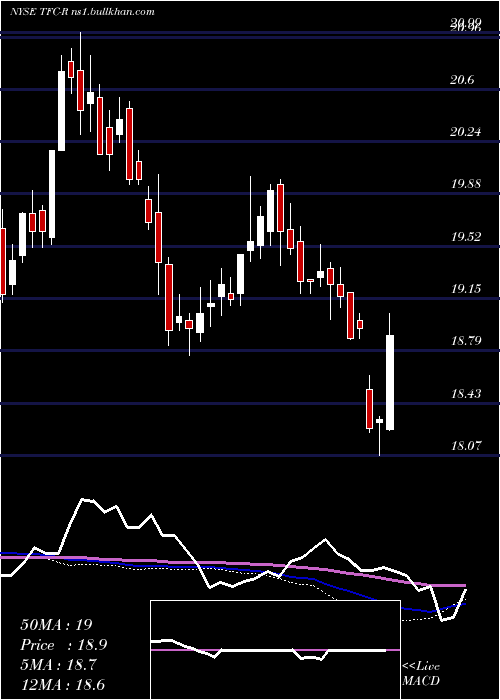
Task: Click the Price : 18.9 readout
Action: [x=63, y=645]
